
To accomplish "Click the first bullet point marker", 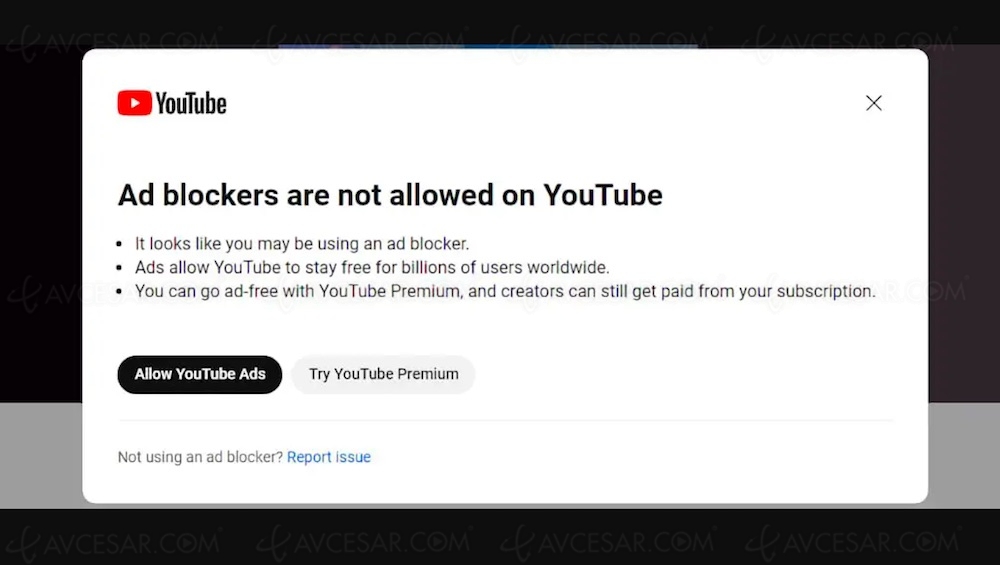I will pyautogui.click(x=123, y=244).
